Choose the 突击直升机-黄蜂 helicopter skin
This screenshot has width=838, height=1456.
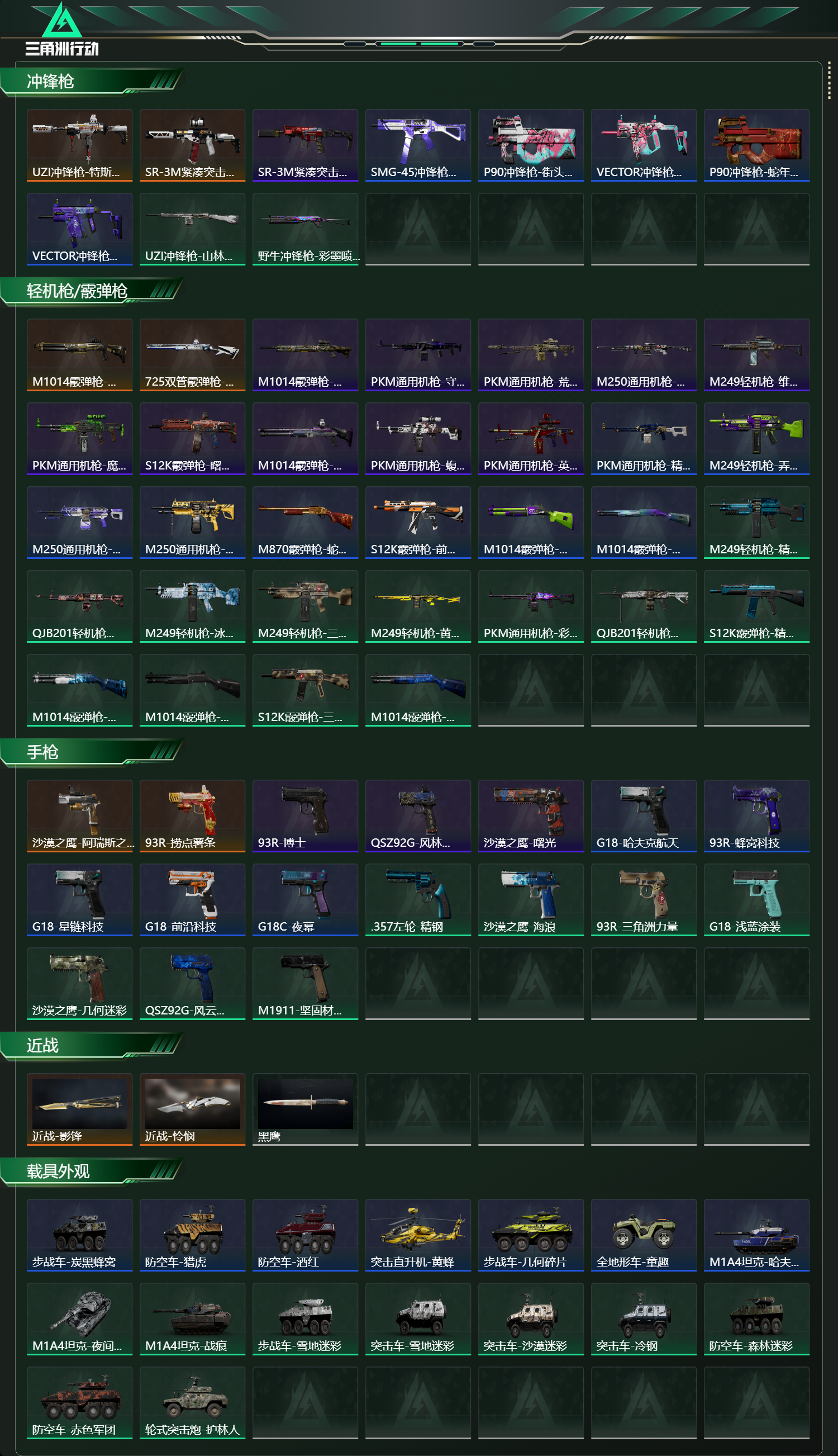[x=418, y=1235]
